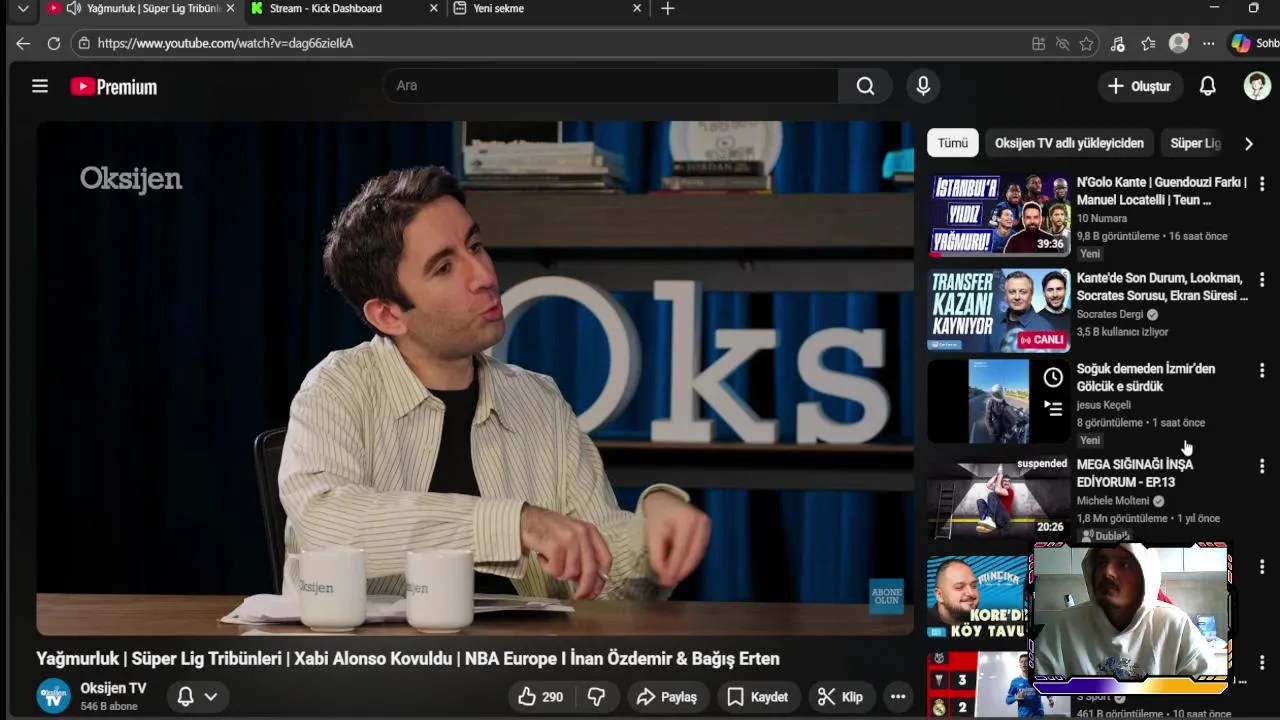The width and height of the screenshot is (1280, 720).
Task: Click the Michele Molteni channel name
Action: pyautogui.click(x=1113, y=501)
